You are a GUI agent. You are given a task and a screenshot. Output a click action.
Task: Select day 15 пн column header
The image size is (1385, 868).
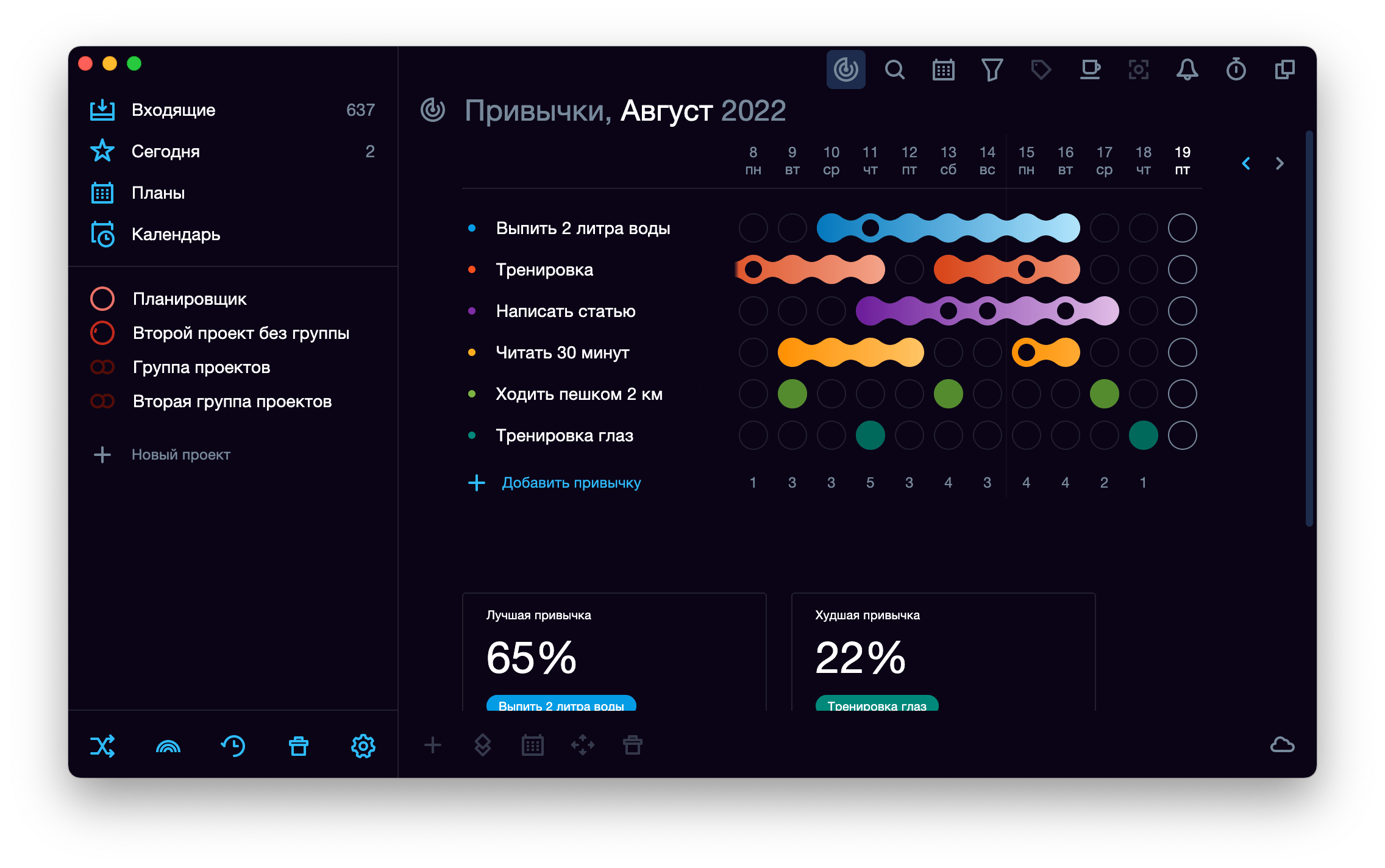click(1026, 160)
